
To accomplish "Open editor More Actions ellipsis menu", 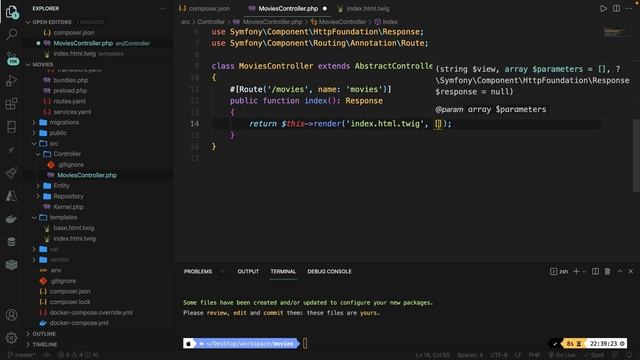I will [x=629, y=9].
